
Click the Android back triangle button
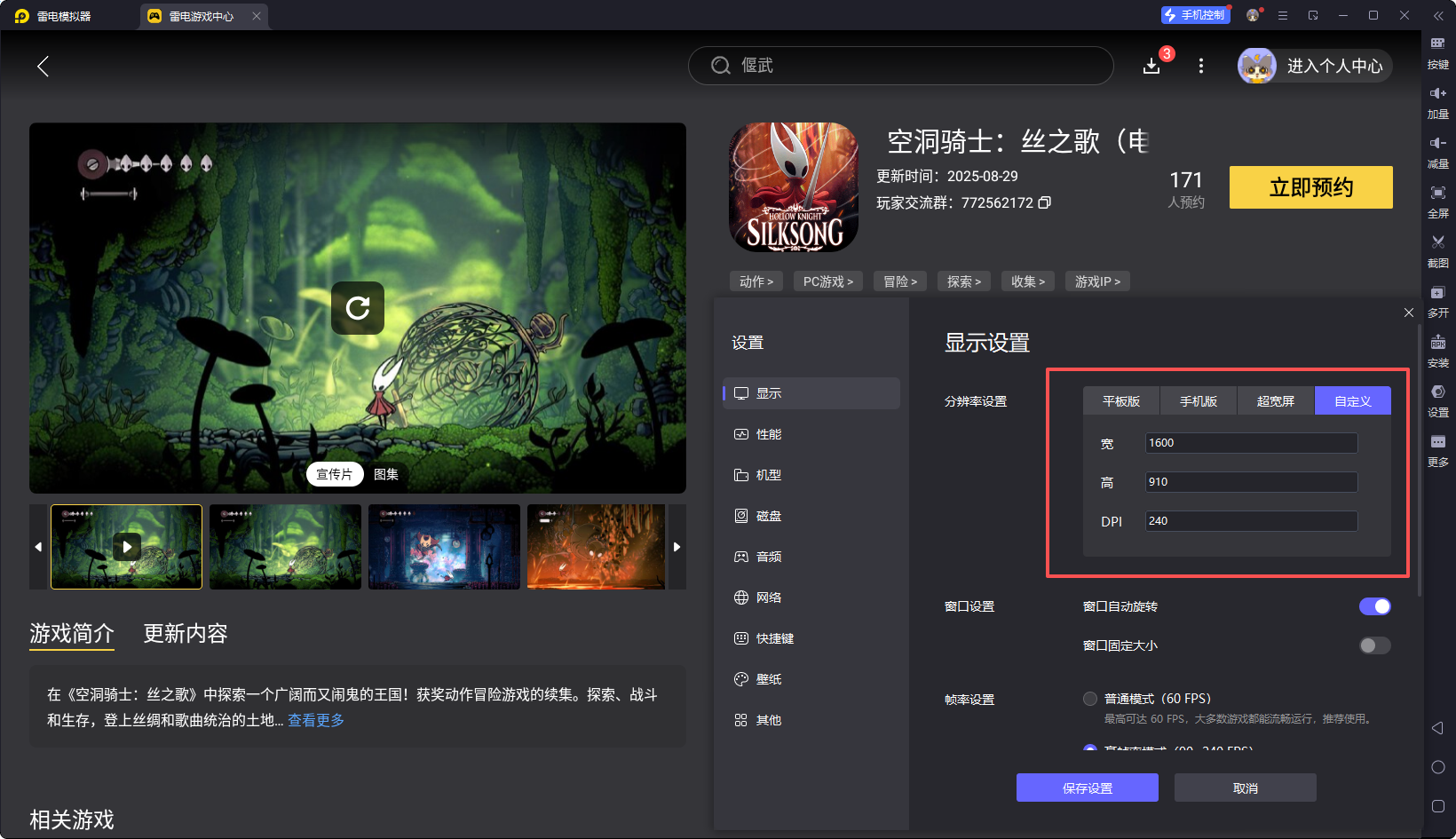[x=1438, y=728]
